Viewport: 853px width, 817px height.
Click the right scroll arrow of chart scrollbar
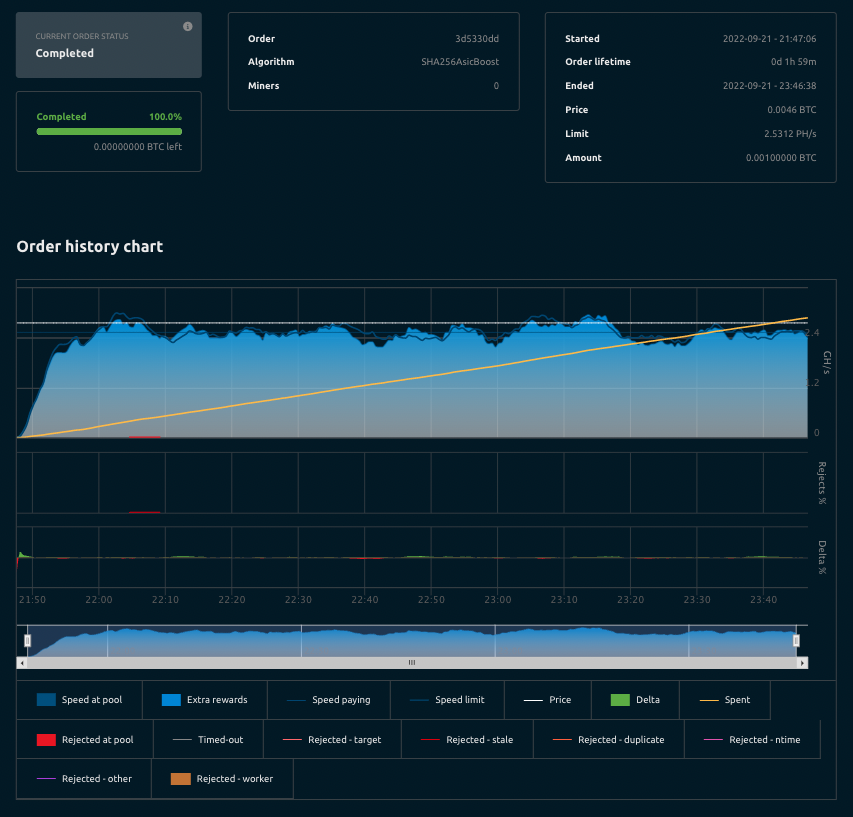click(802, 662)
